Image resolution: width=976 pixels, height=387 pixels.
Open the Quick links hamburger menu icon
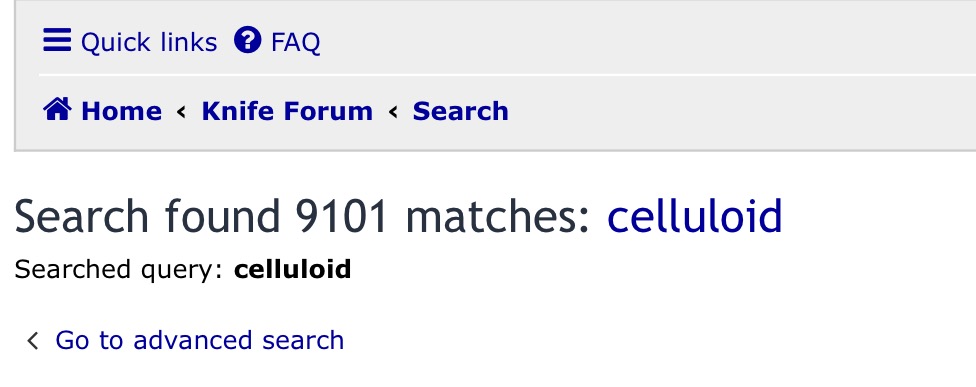click(x=57, y=40)
